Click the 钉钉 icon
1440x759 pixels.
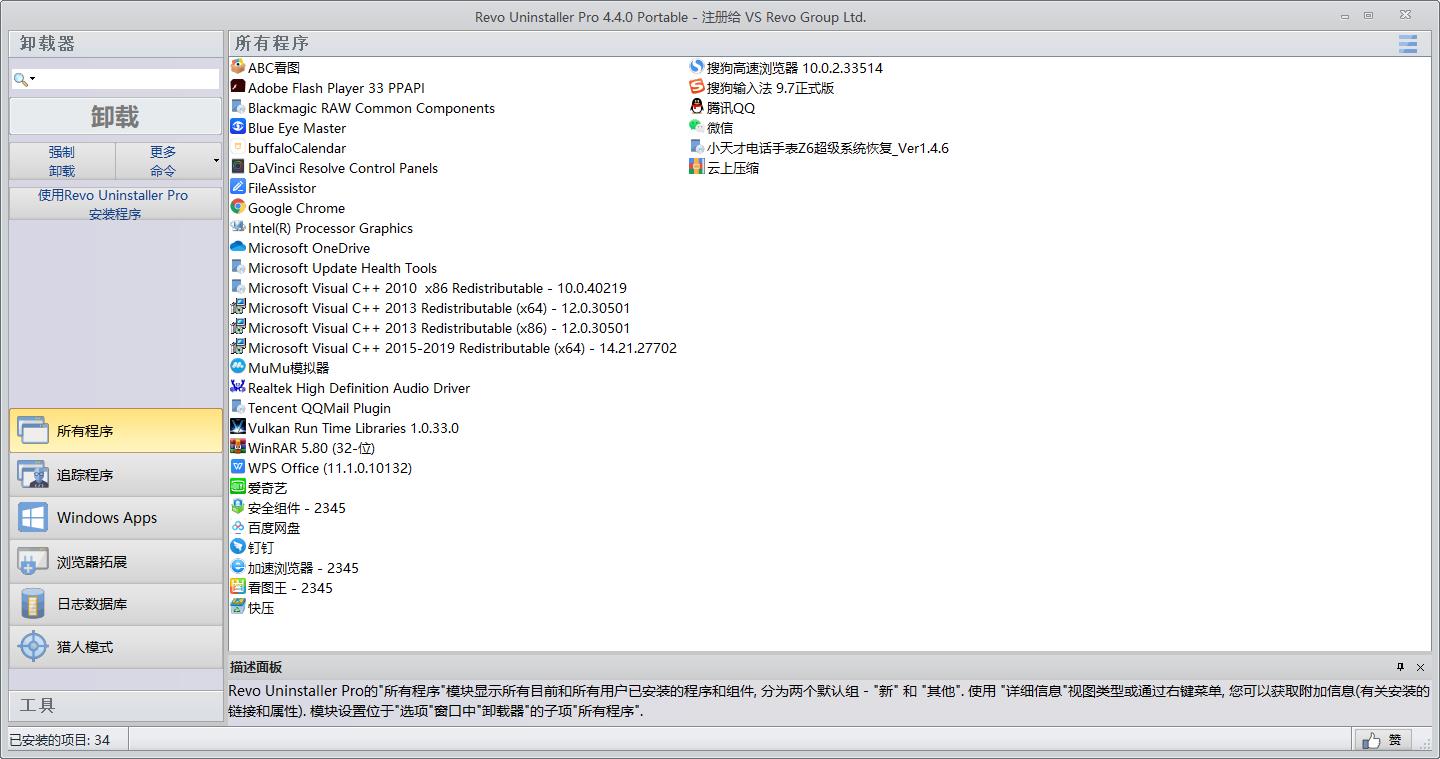(x=238, y=547)
